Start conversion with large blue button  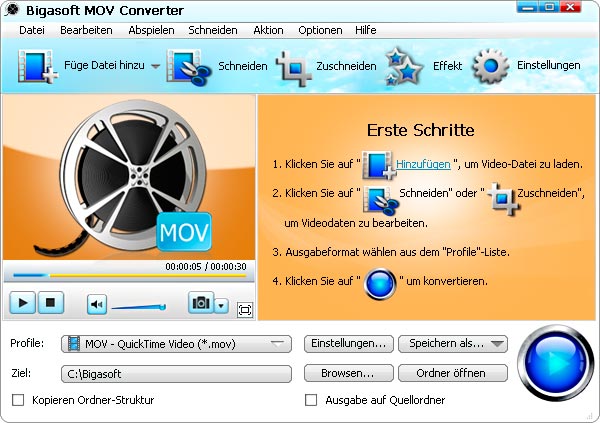[x=555, y=363]
